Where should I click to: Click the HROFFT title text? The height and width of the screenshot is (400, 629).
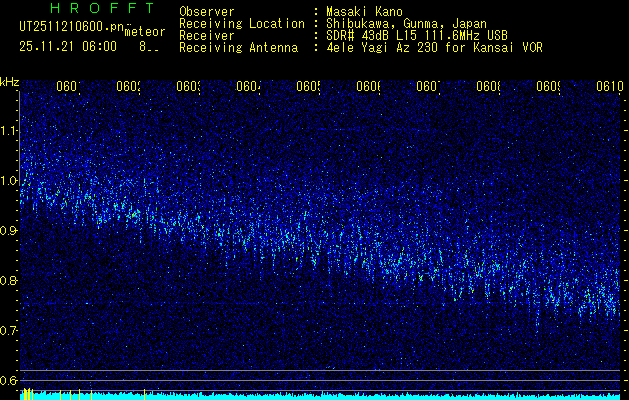pyautogui.click(x=88, y=11)
